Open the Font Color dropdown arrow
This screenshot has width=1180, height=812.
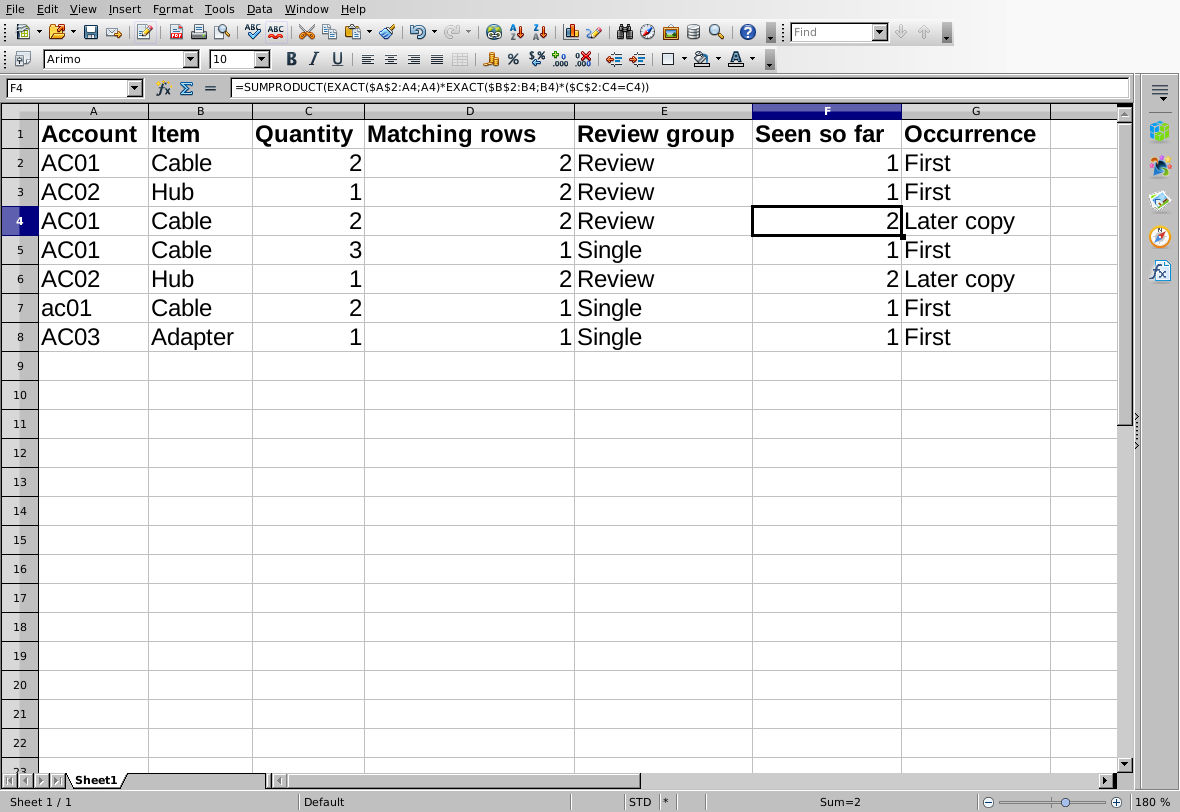tap(752, 59)
